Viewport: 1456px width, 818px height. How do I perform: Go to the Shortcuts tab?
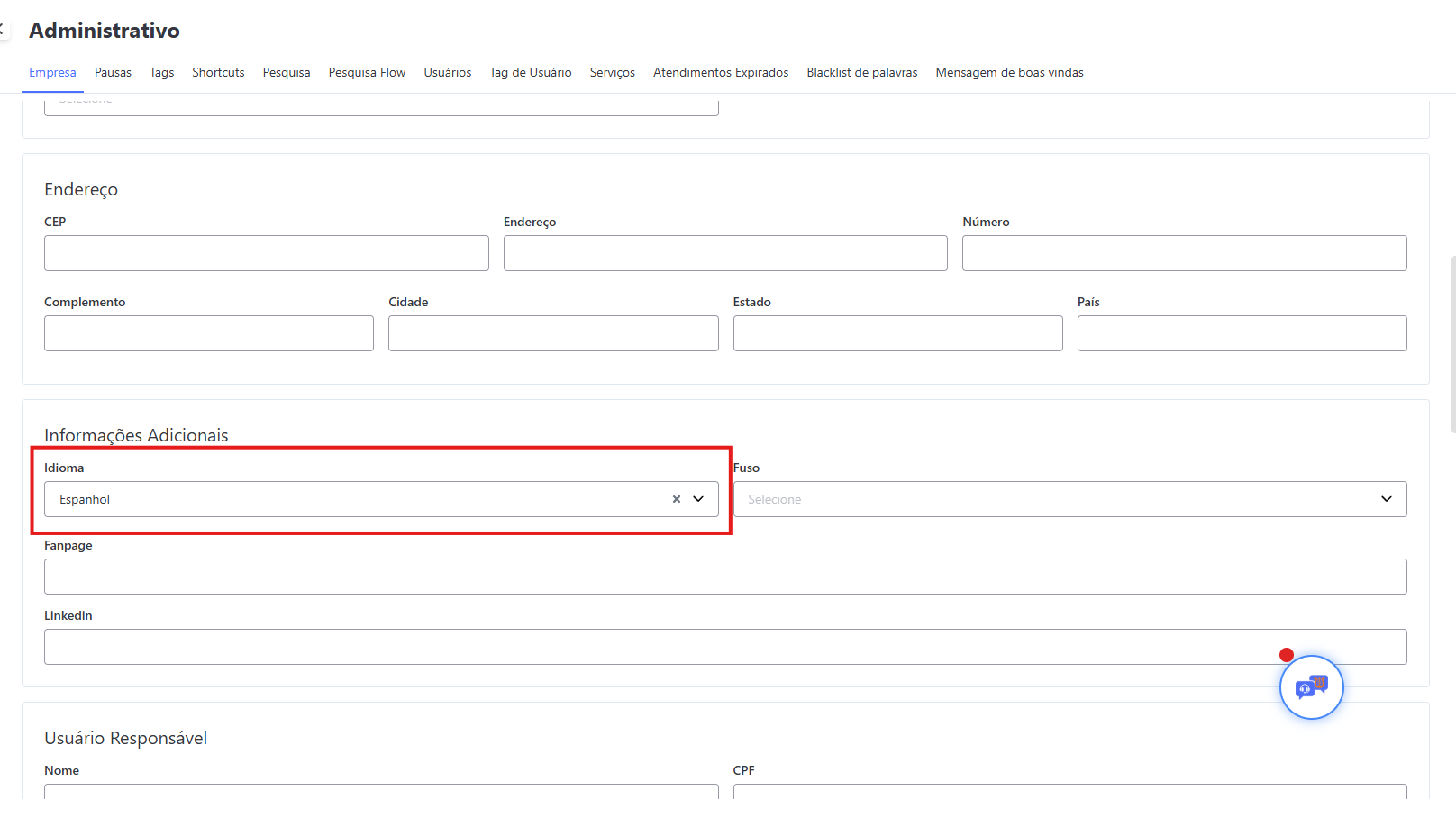click(218, 73)
